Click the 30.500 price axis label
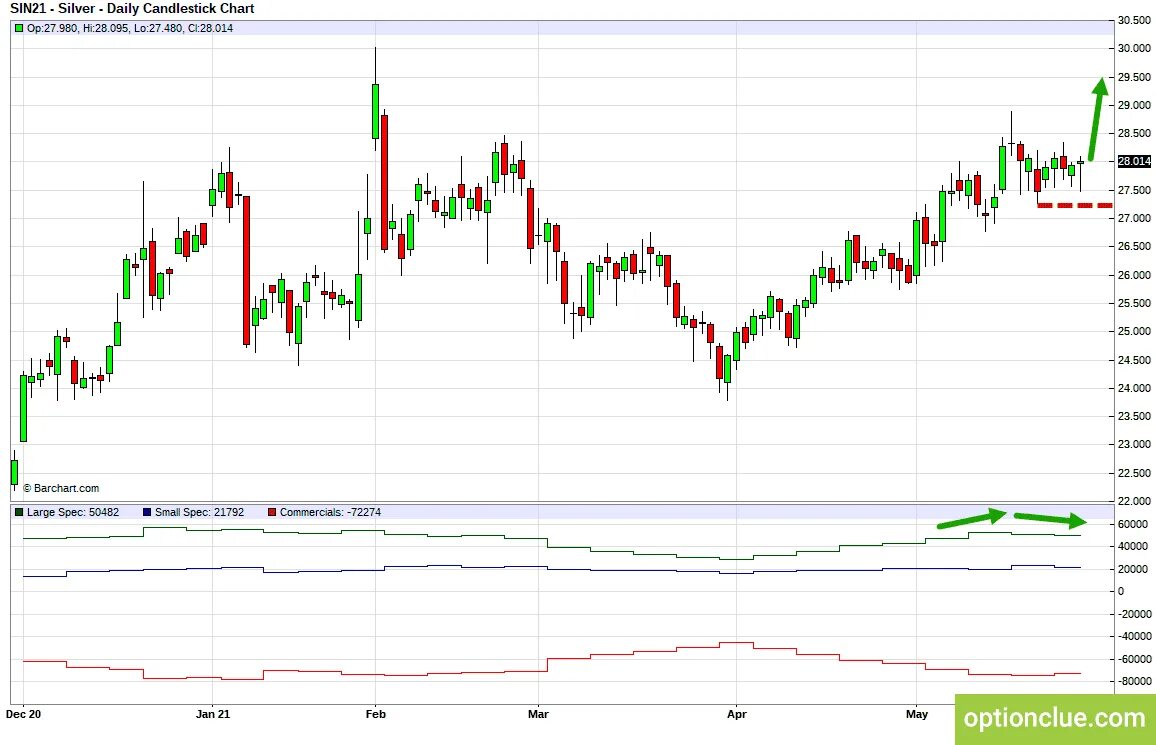Screen dimensions: 1156x745 [x=1134, y=21]
